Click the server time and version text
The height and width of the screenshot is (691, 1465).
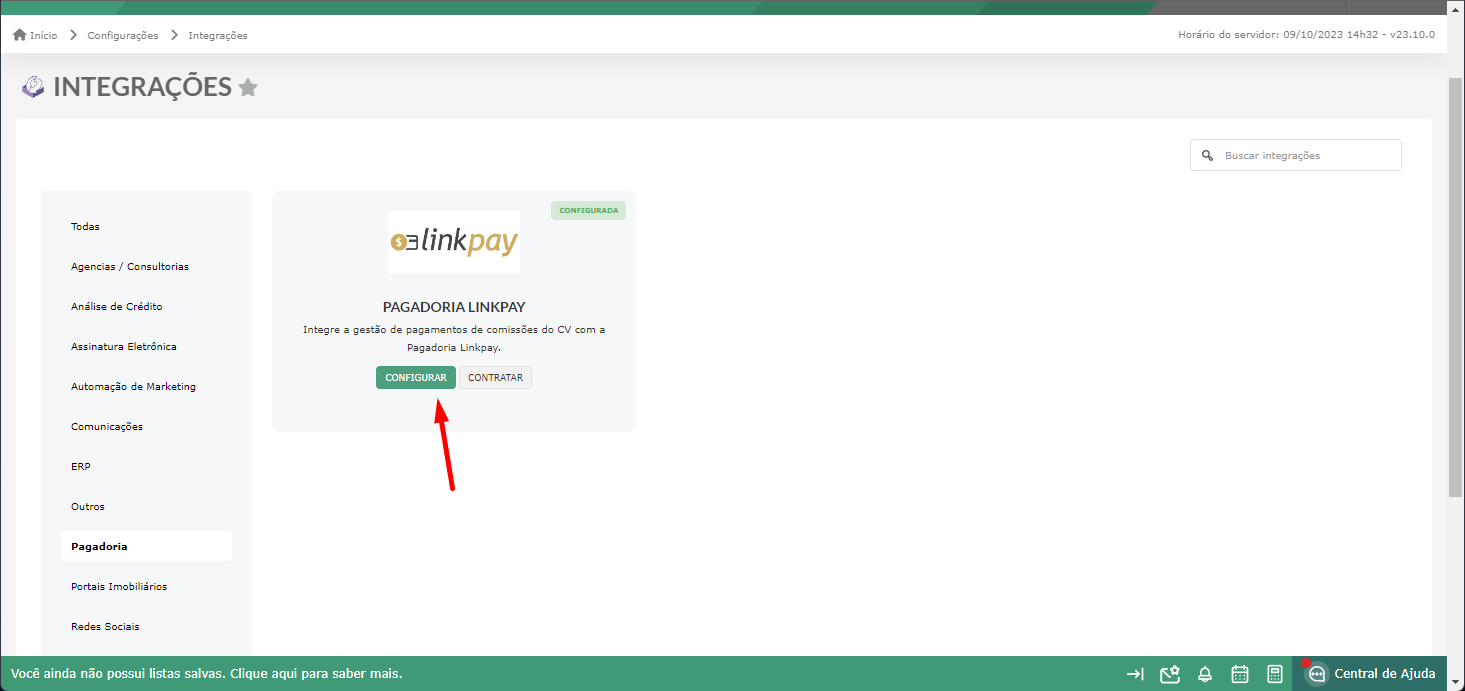[x=1307, y=35]
